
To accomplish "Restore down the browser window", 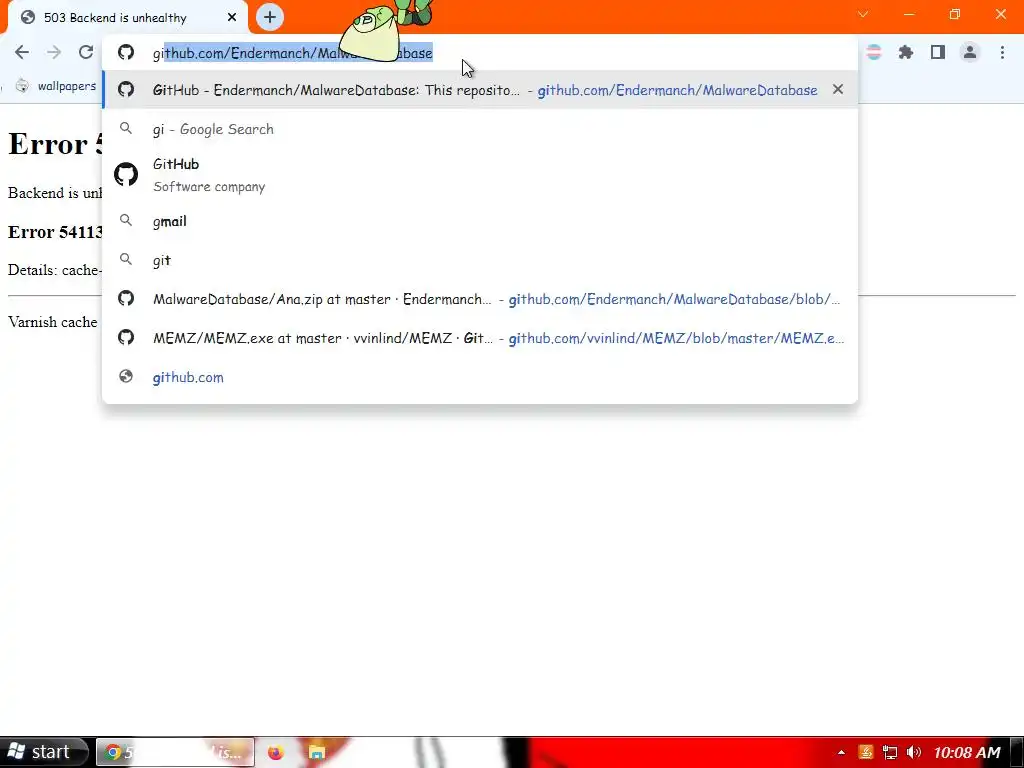I will 955,14.
